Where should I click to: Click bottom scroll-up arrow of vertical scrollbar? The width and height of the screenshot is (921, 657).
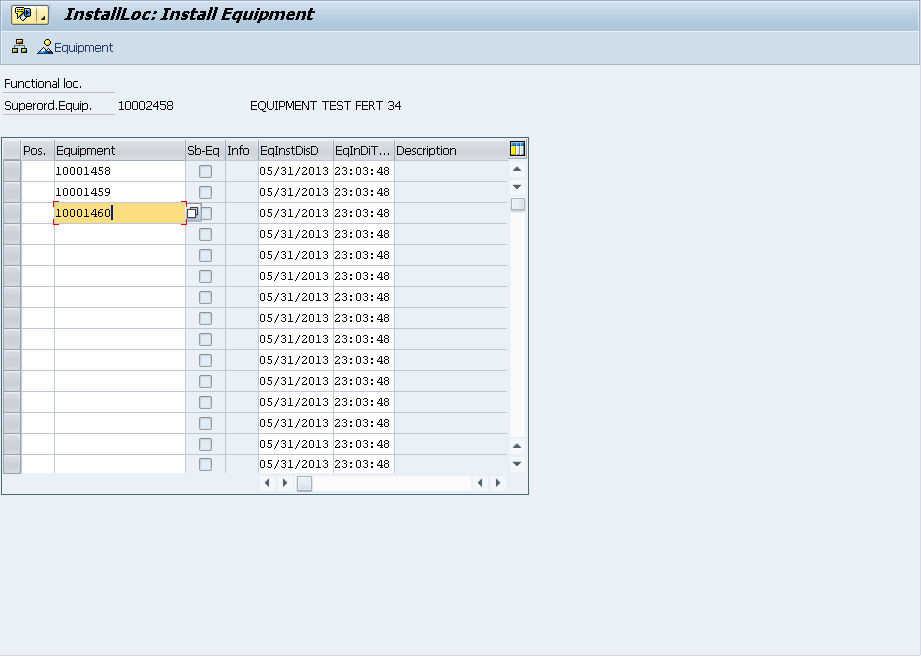pyautogui.click(x=517, y=446)
